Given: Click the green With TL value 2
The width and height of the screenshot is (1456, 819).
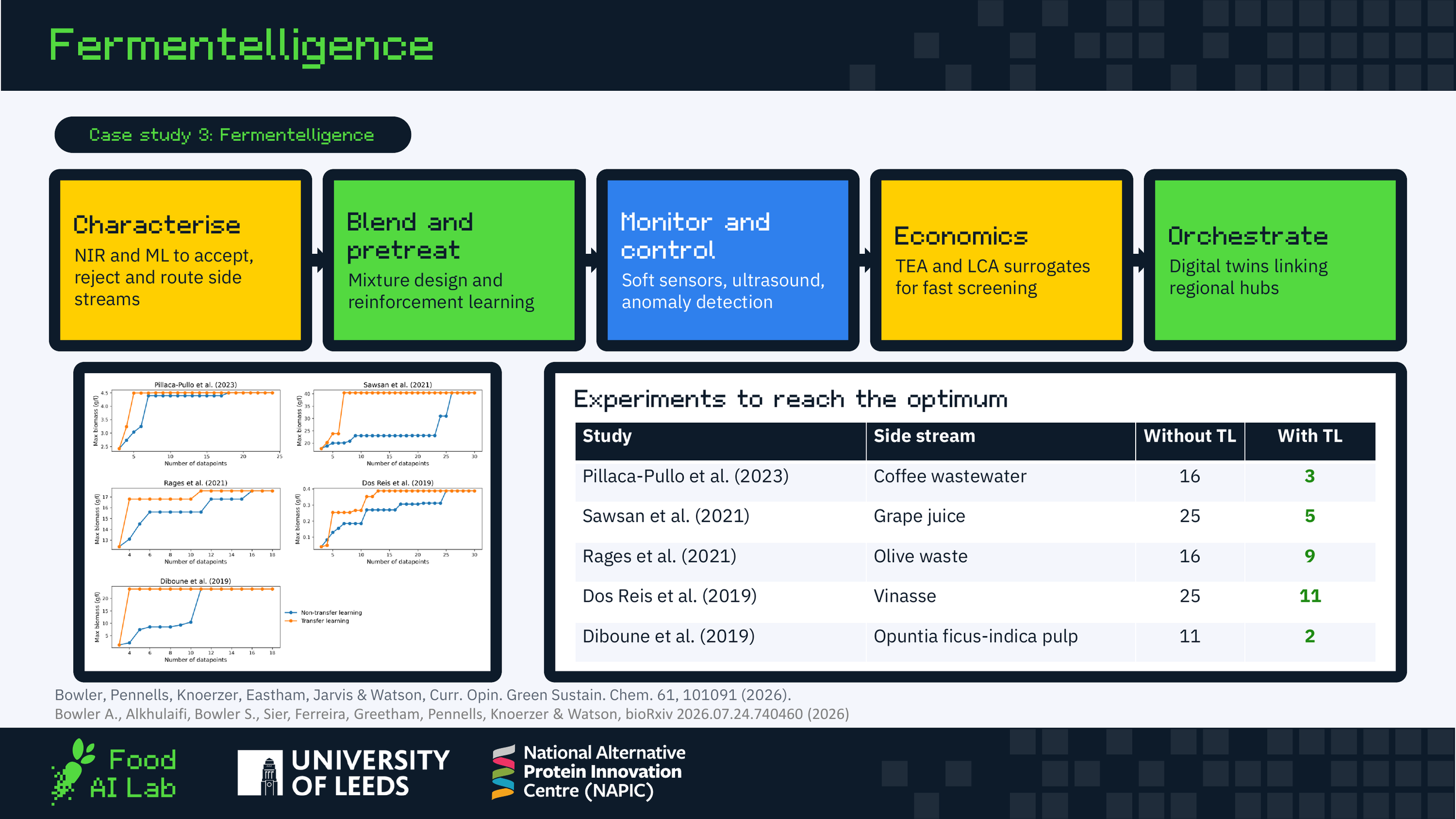Looking at the screenshot, I should tap(1310, 636).
